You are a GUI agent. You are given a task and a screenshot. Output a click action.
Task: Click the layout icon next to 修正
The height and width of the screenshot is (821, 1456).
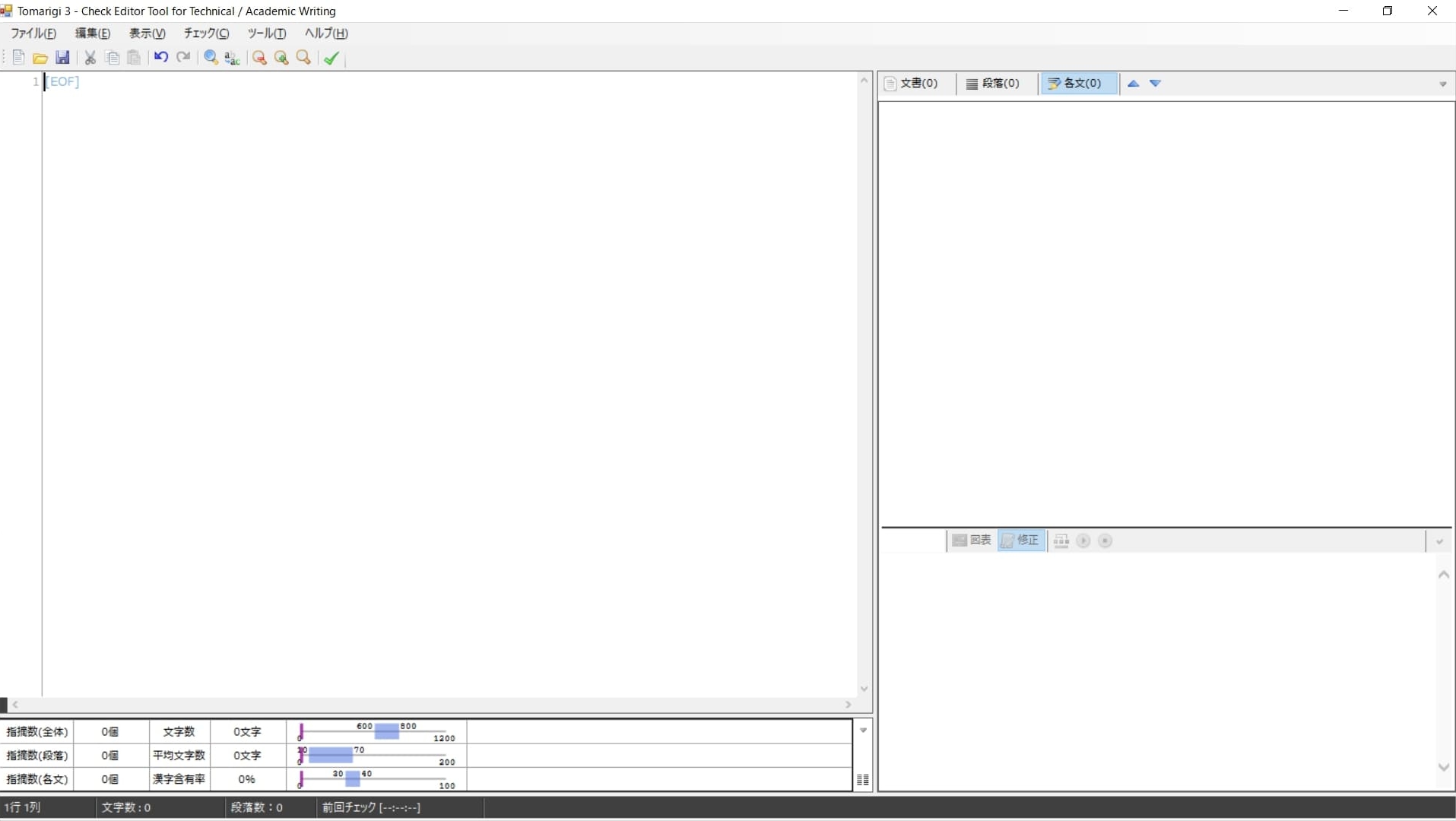[x=1061, y=540]
